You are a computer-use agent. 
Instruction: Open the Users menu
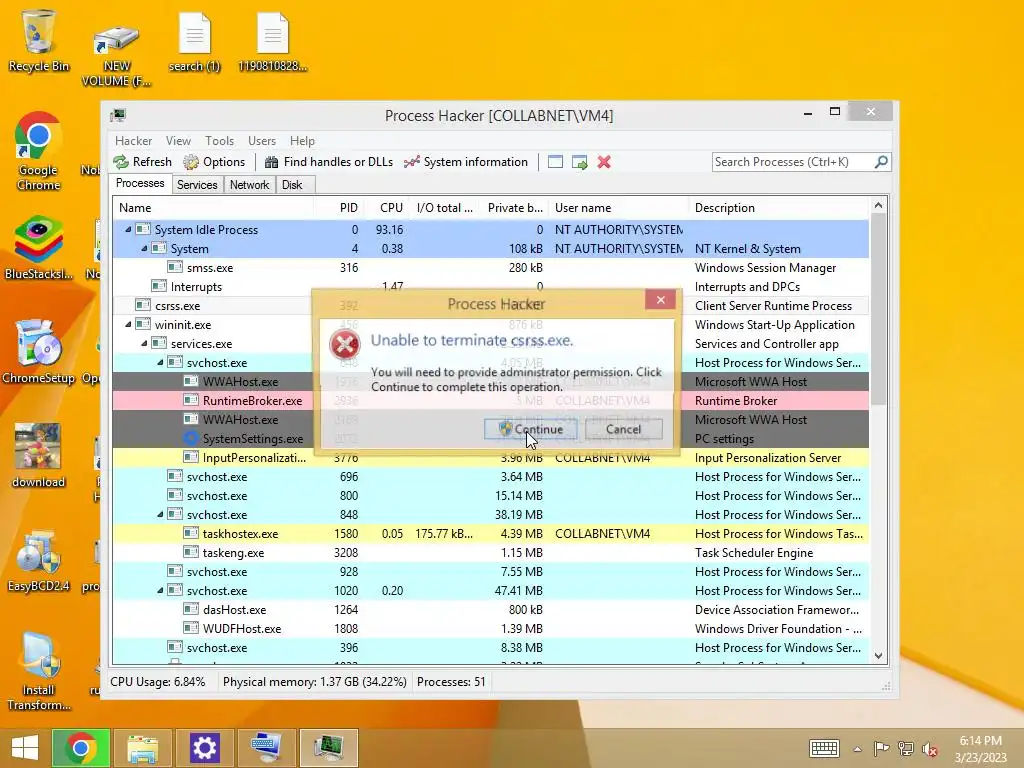pyautogui.click(x=262, y=141)
